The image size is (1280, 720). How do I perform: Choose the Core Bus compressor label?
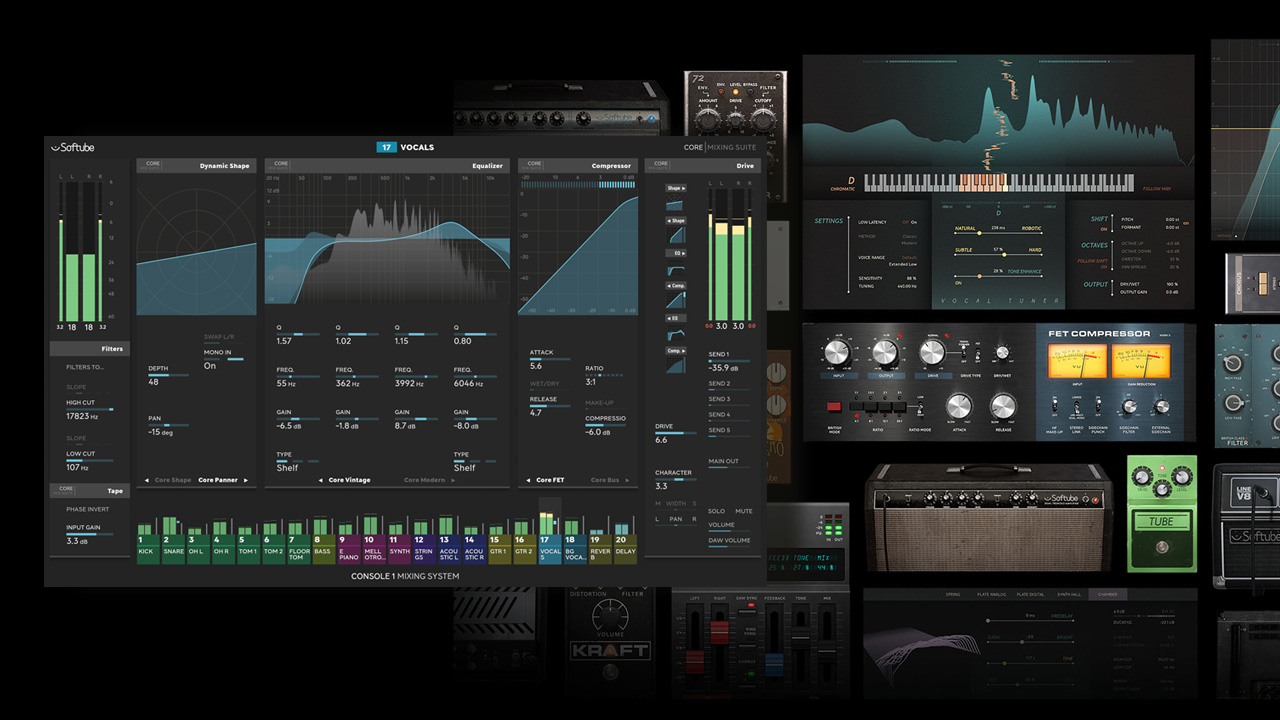tap(605, 480)
